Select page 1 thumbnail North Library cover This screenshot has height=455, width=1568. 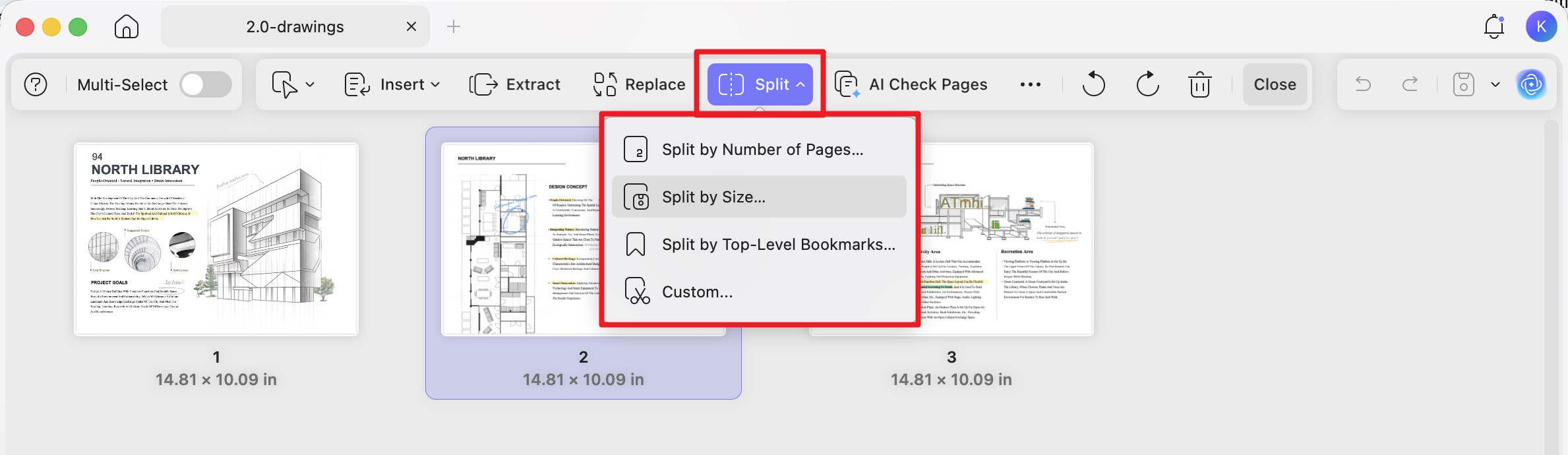(216, 239)
